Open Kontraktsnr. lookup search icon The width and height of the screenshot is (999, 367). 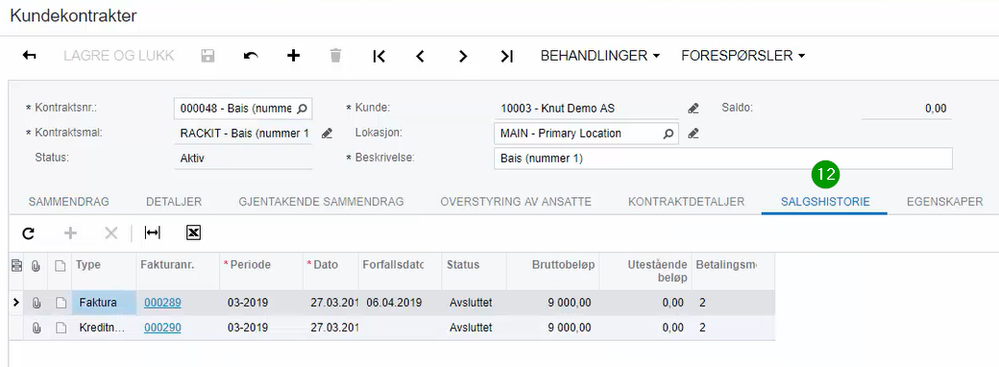302,108
